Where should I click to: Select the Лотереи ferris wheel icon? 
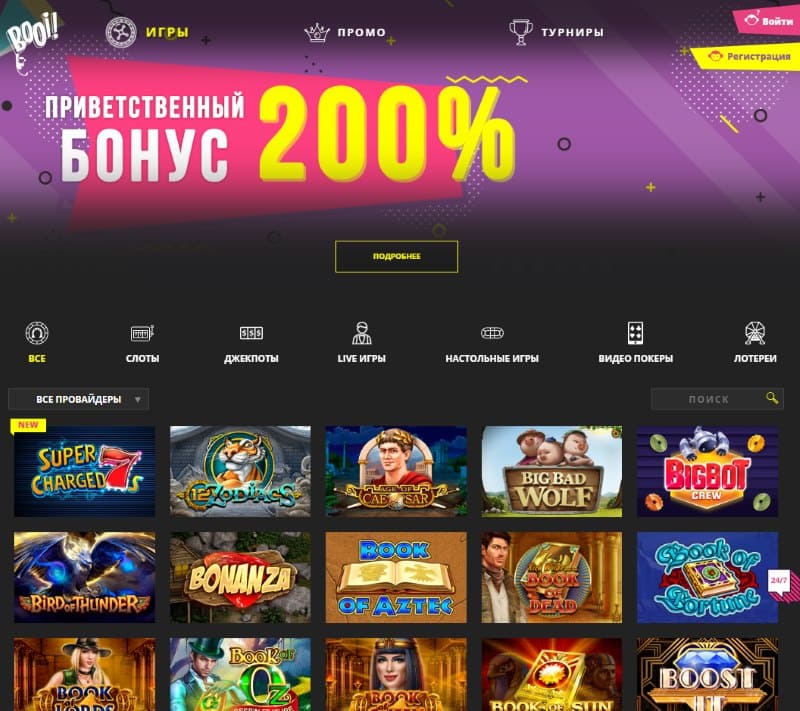click(x=755, y=333)
